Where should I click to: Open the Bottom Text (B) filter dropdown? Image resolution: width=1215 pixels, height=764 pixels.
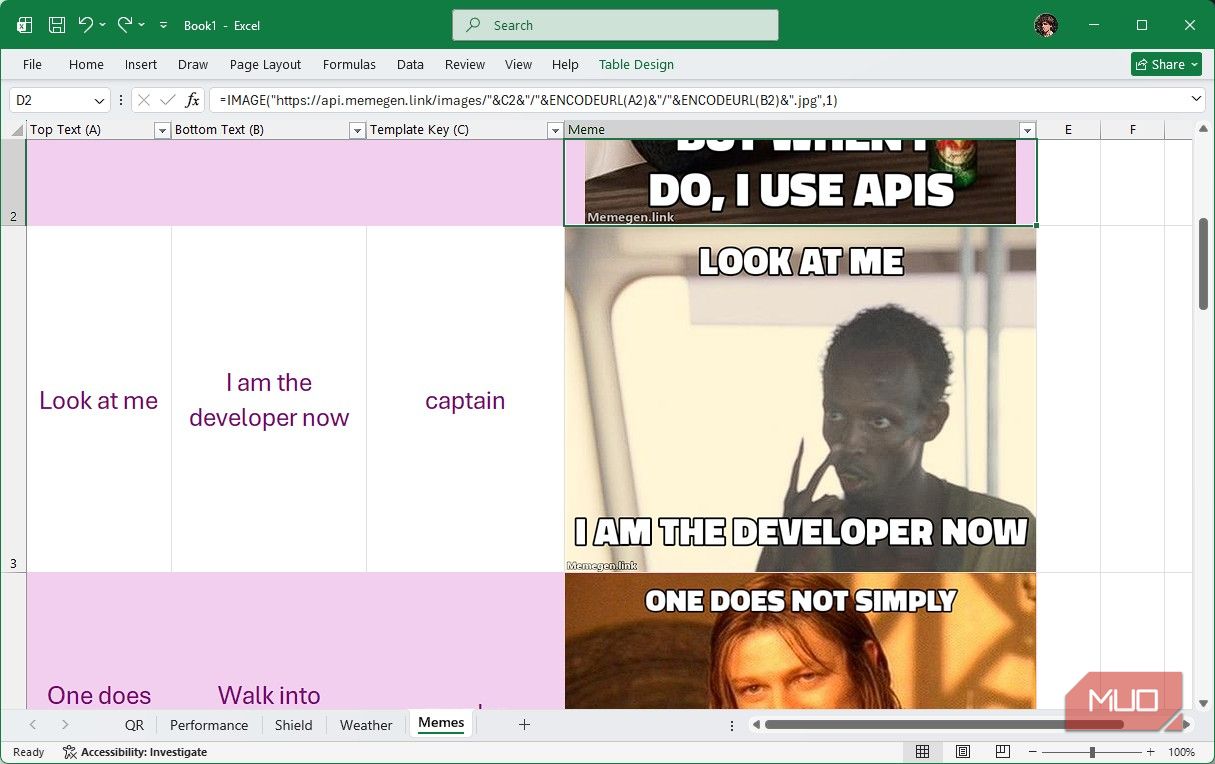(357, 130)
